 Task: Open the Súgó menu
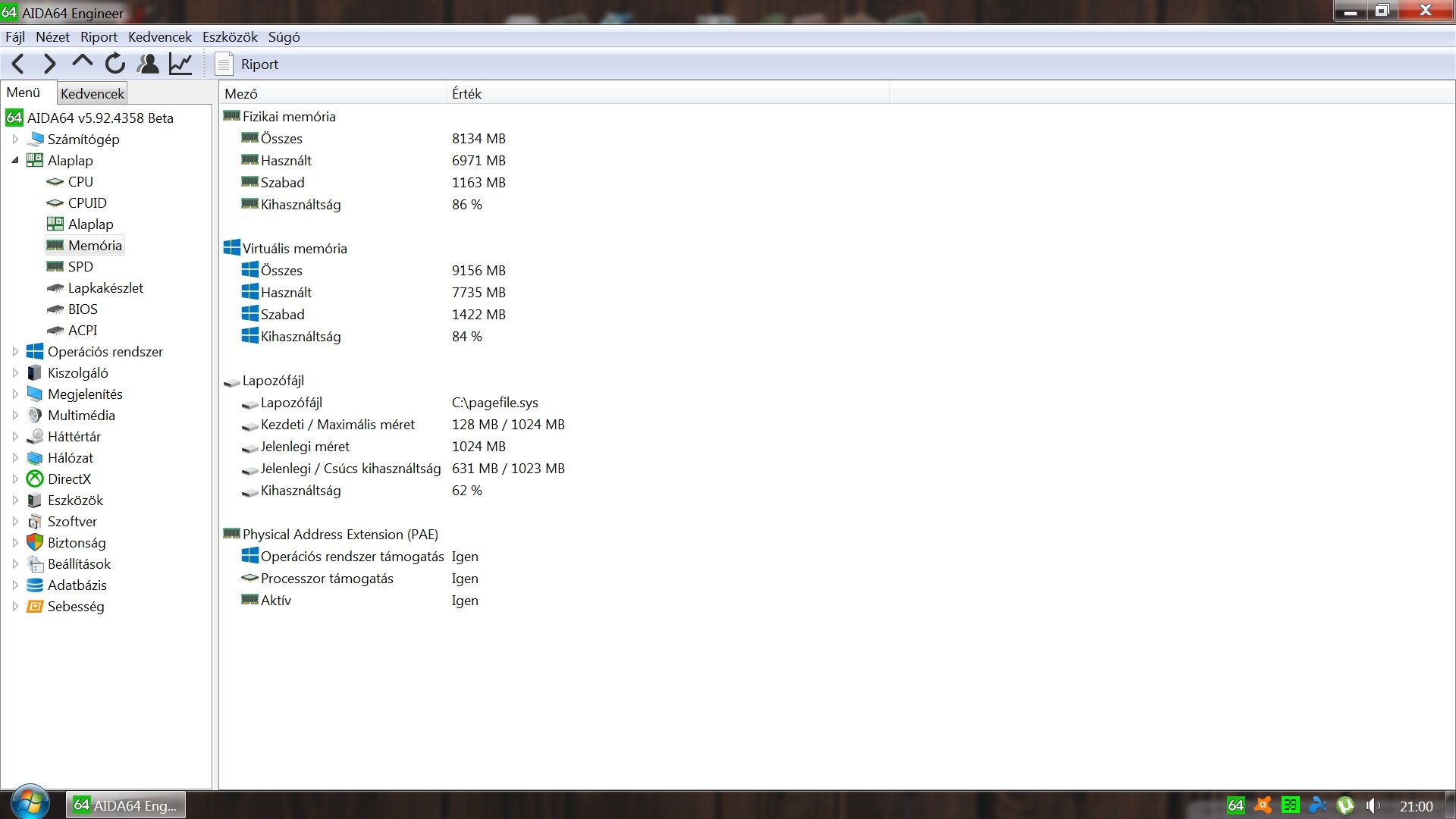tap(284, 37)
